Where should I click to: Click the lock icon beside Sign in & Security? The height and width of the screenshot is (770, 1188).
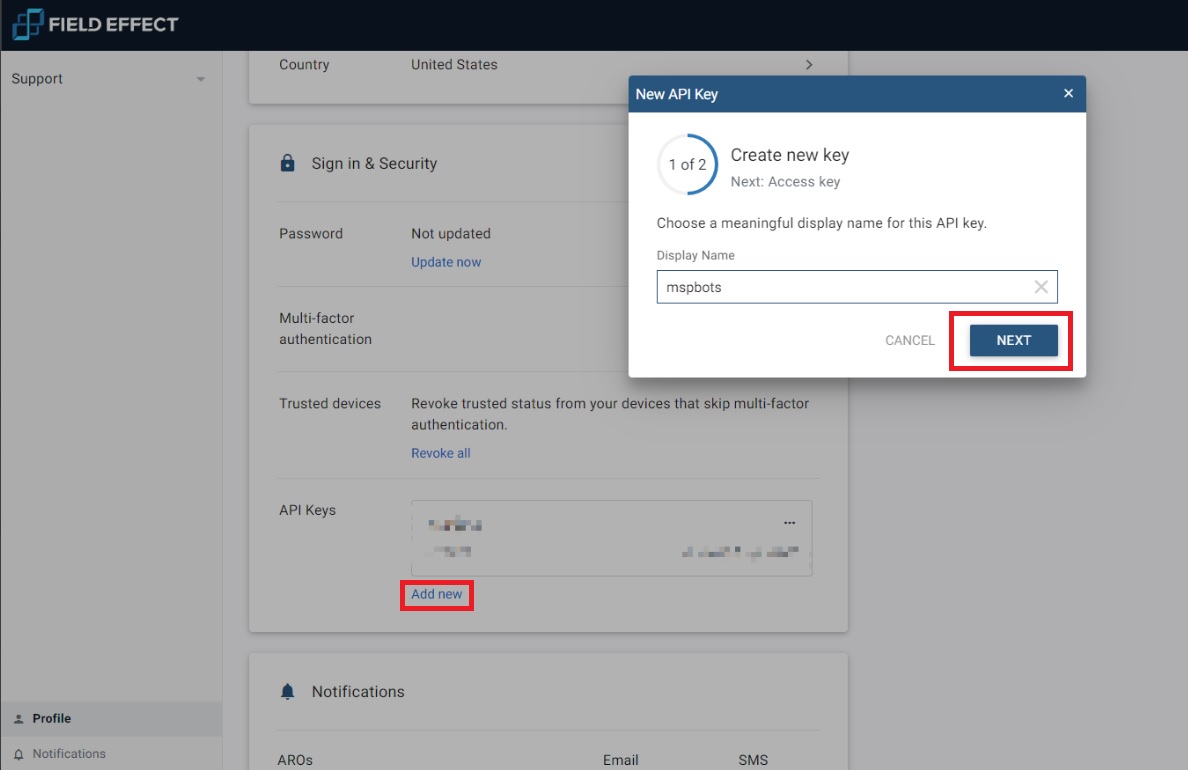287,163
